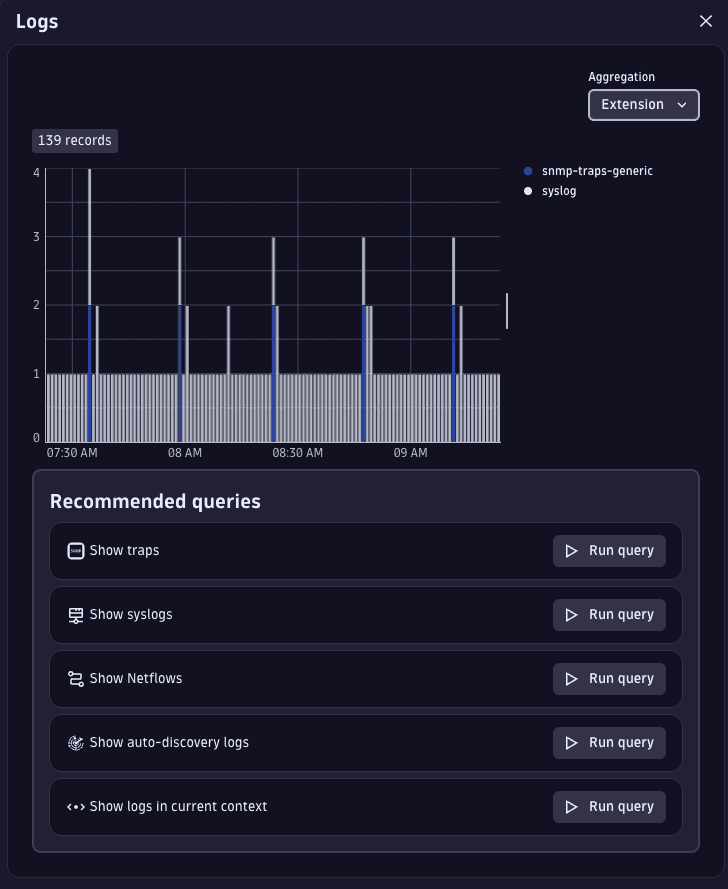Screen dimensions: 728x889
Task: Run query for Show syslogs
Action: coord(609,614)
